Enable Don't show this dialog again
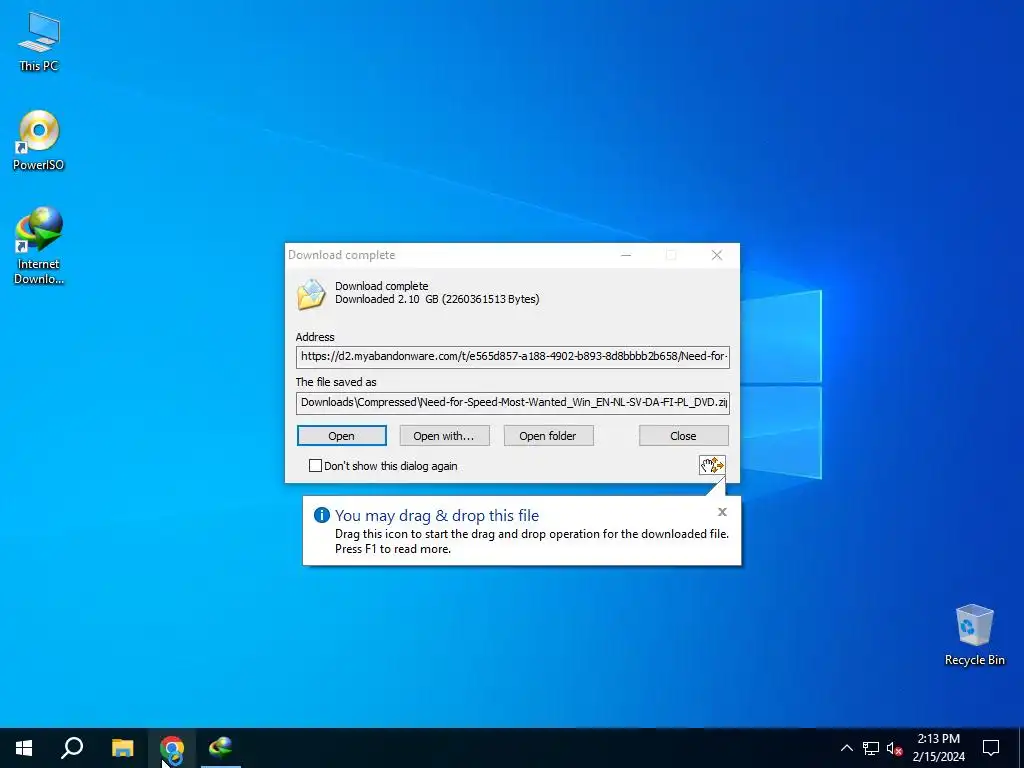This screenshot has height=768, width=1024. pyautogui.click(x=315, y=466)
